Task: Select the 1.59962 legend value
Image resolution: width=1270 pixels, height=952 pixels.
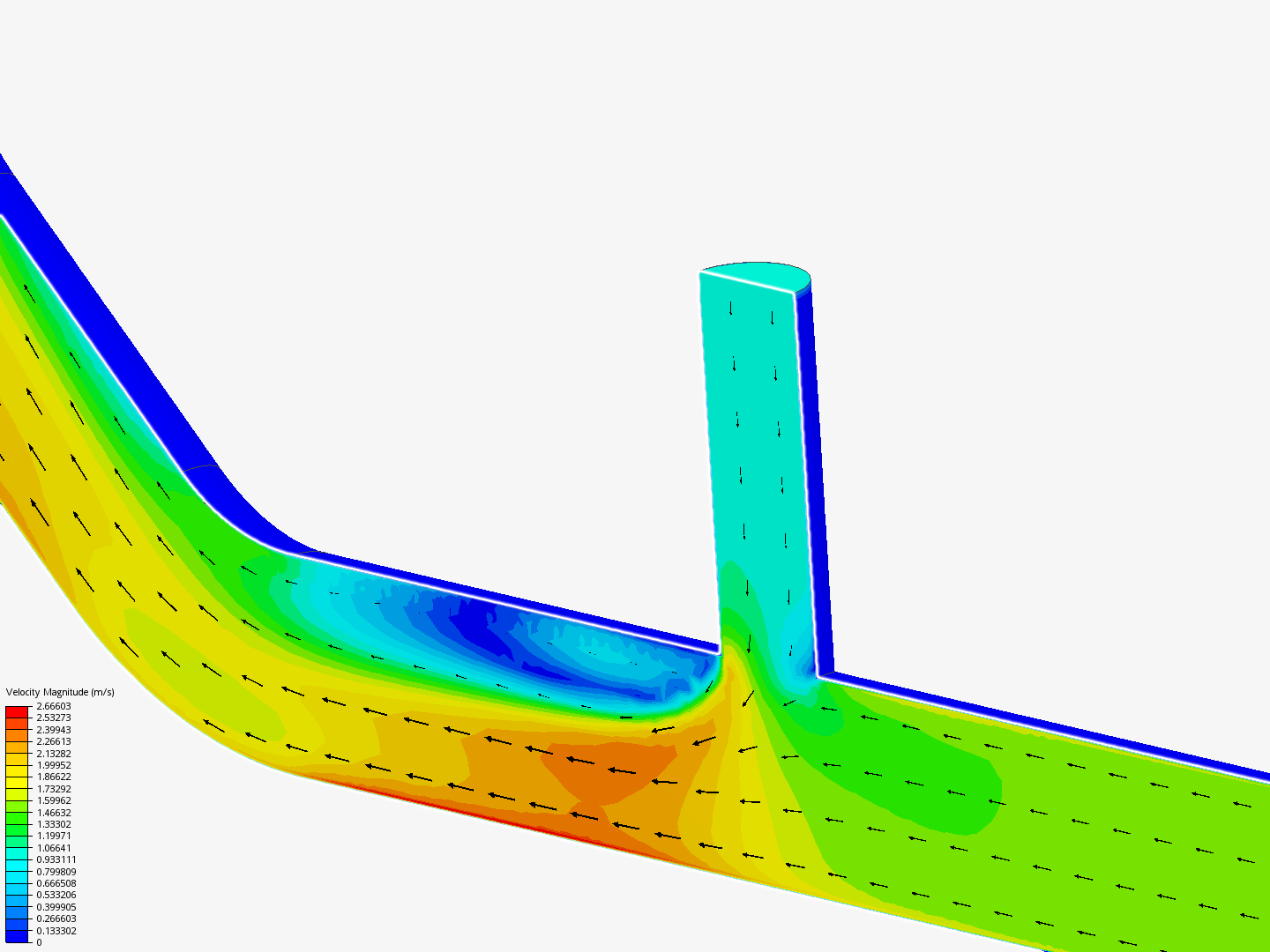Action: tap(54, 800)
